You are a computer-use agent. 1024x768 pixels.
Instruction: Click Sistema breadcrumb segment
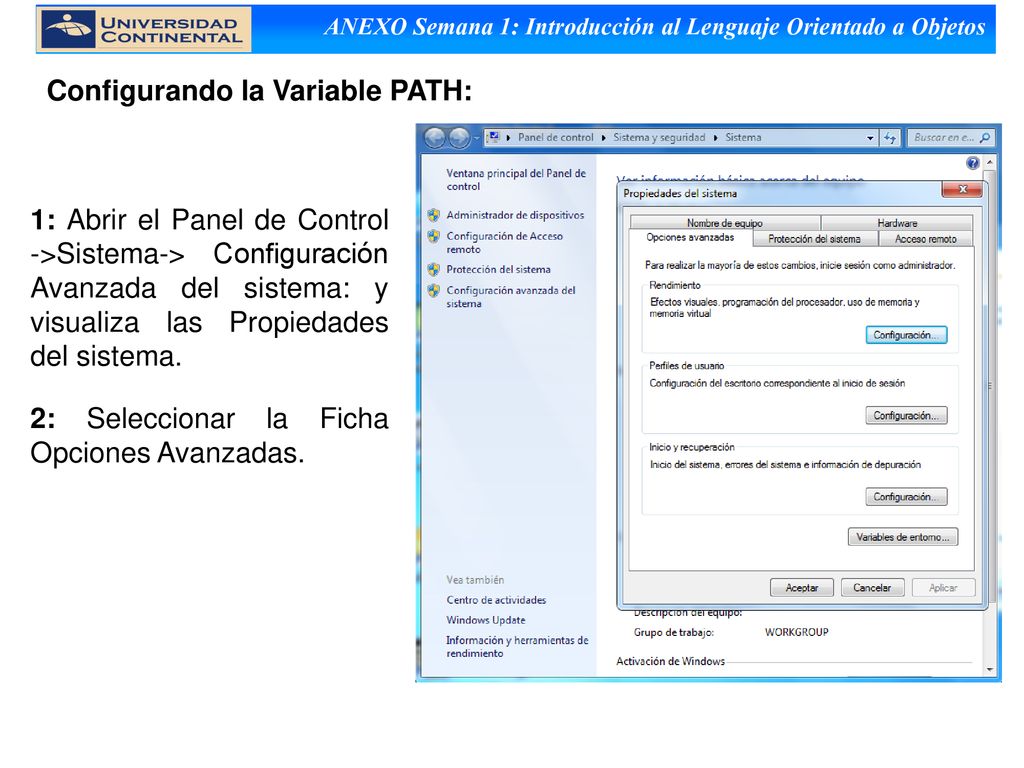point(743,138)
